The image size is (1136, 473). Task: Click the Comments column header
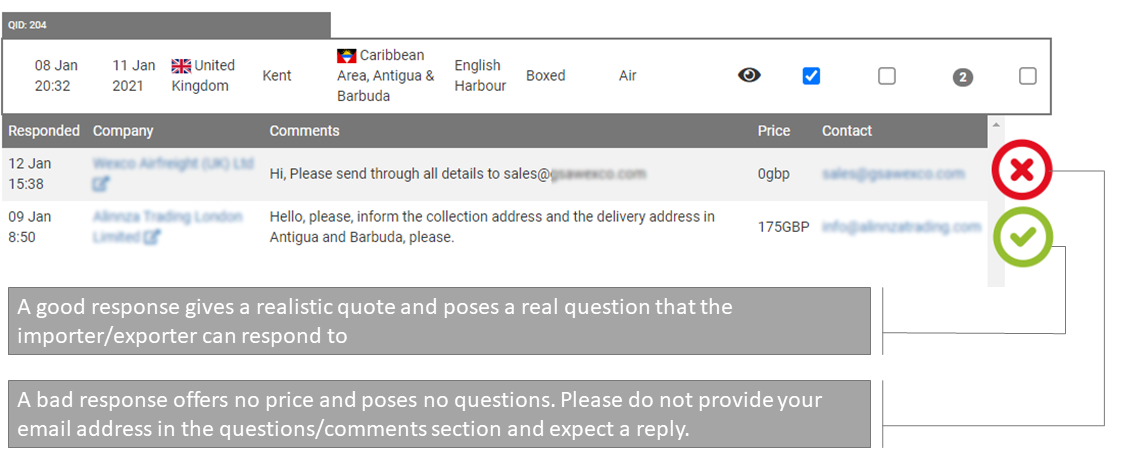[304, 131]
